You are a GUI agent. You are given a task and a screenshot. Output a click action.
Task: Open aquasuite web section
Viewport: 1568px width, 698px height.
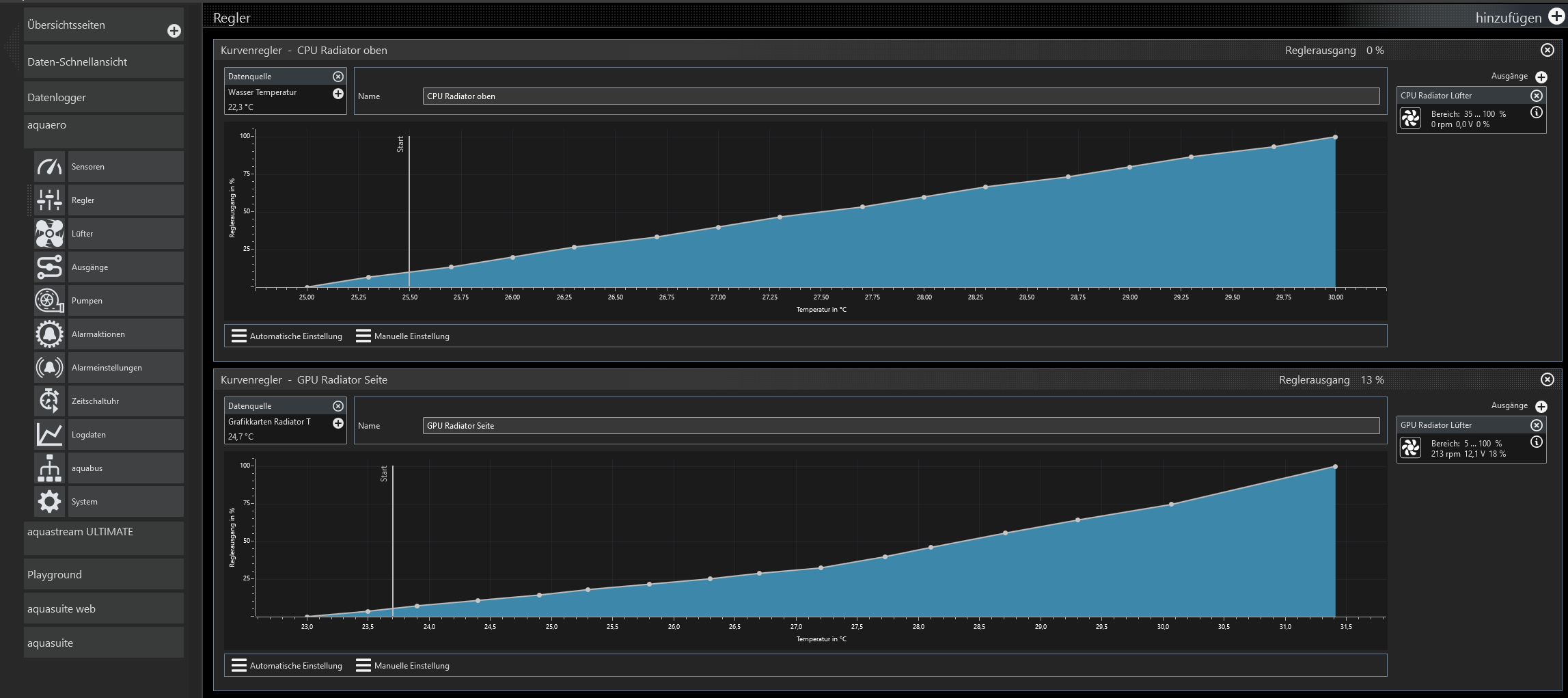coord(104,608)
